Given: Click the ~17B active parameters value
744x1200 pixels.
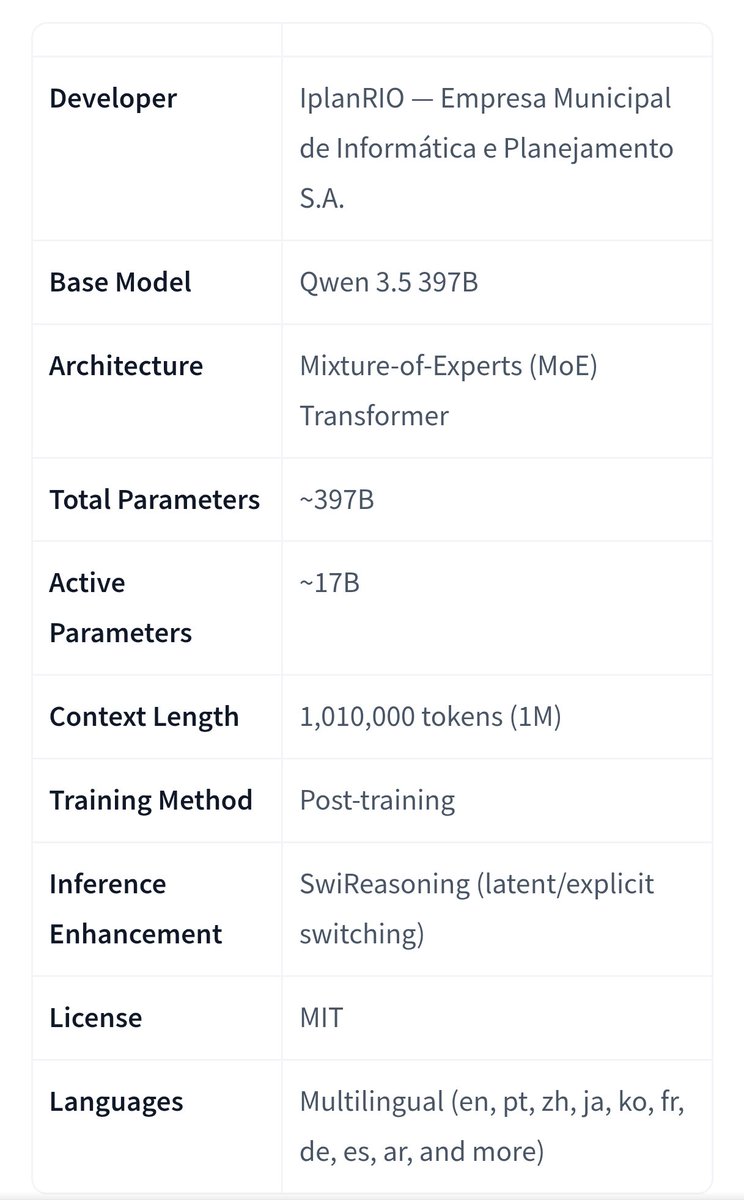Looking at the screenshot, I should (x=329, y=583).
